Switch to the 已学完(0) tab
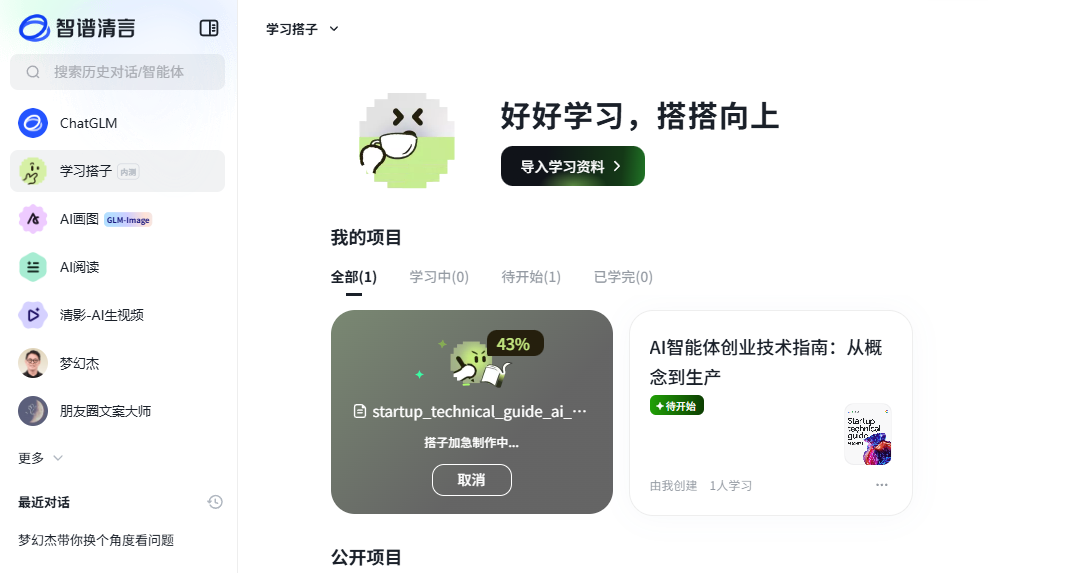The height and width of the screenshot is (573, 1072). coord(624,277)
